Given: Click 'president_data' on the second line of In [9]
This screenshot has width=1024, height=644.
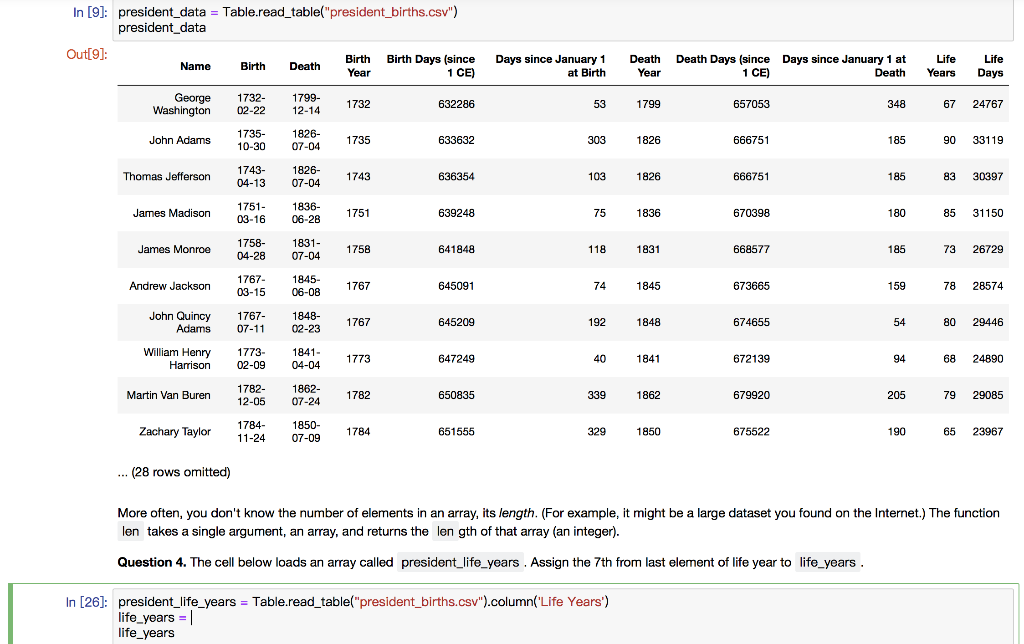Looking at the screenshot, I should [x=162, y=28].
